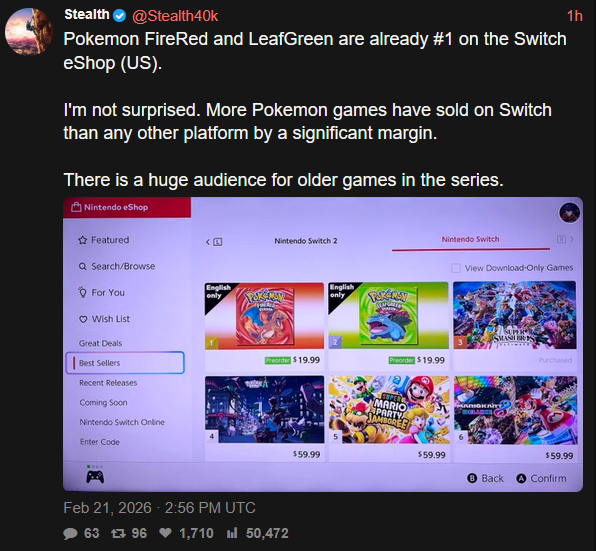Click the blue verified badge

tap(120, 16)
